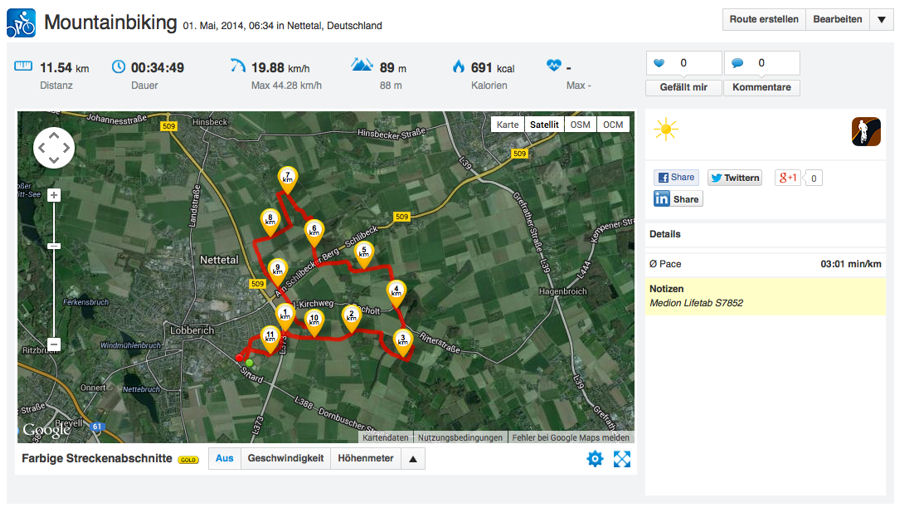Click the calories flame icon
The image size is (900, 513).
(458, 66)
